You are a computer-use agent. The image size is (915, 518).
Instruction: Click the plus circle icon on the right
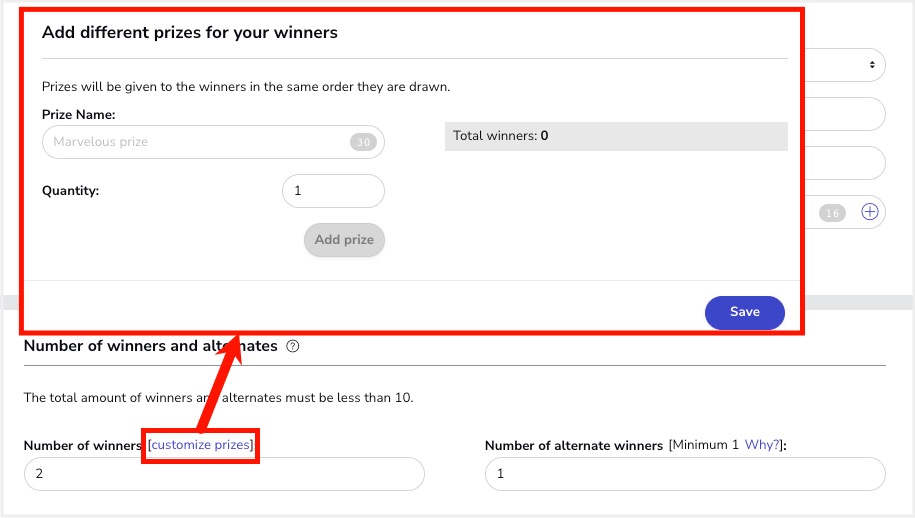pos(869,212)
